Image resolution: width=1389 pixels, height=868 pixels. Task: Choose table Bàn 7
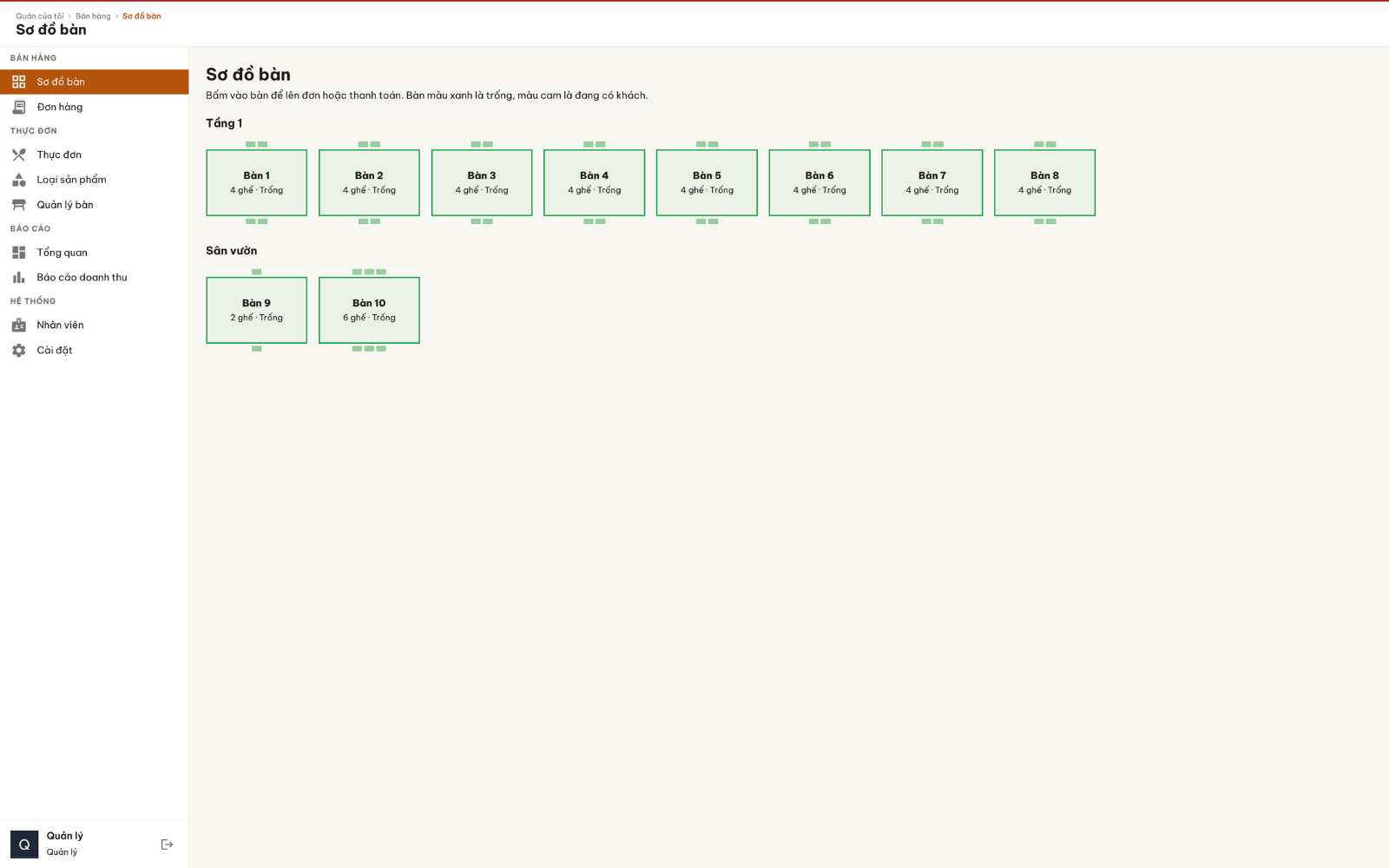932,182
